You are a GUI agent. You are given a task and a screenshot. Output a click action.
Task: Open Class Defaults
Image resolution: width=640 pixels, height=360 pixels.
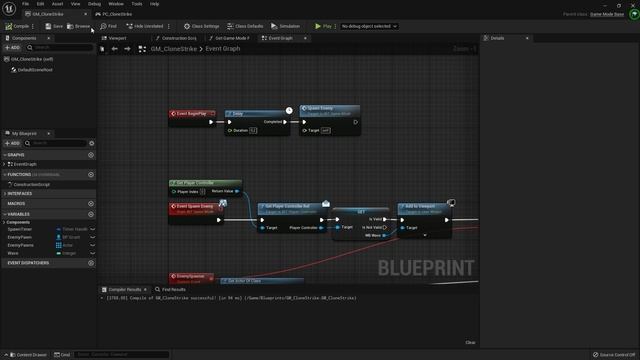[245, 26]
